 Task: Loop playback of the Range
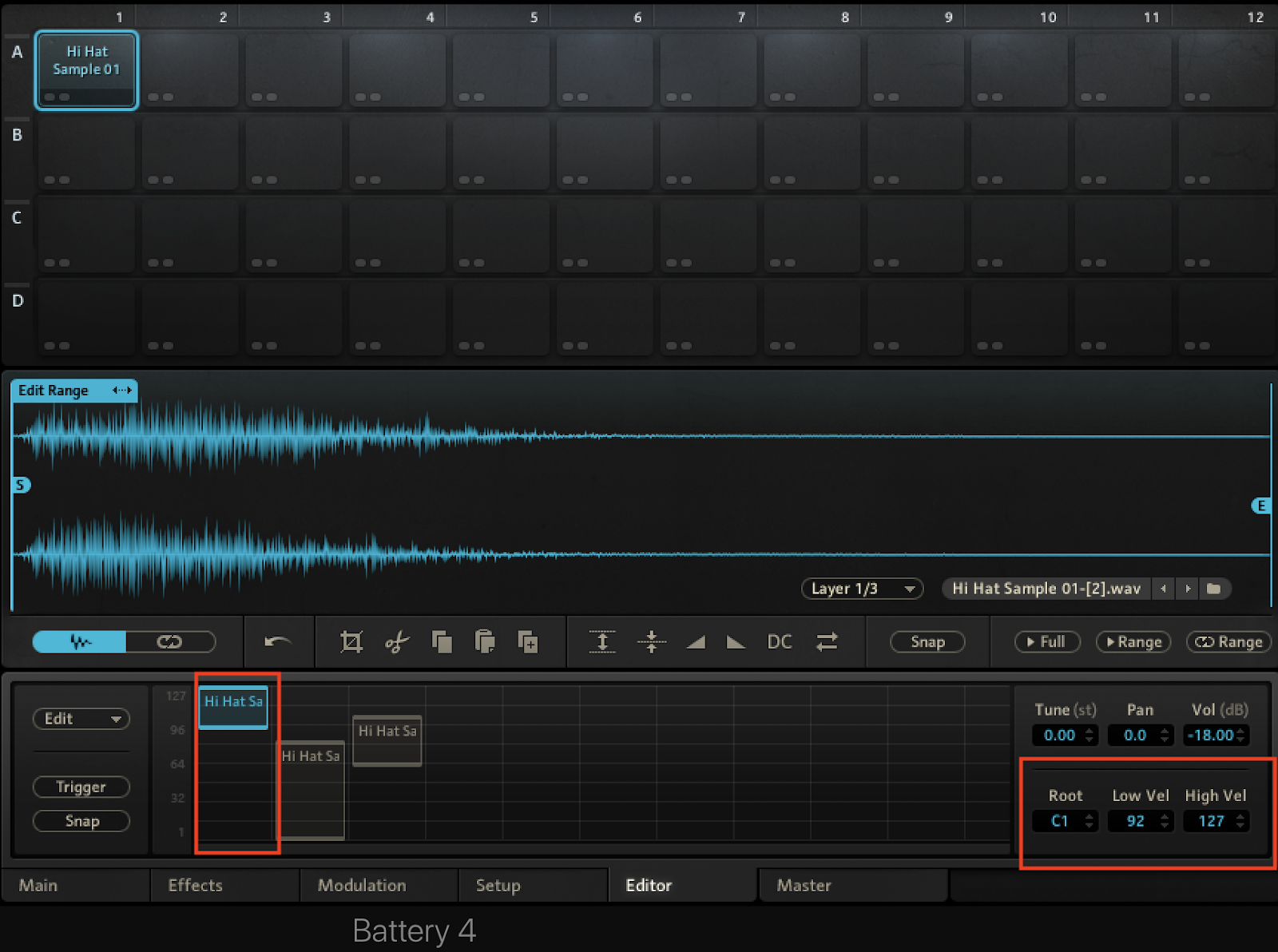coord(1228,641)
